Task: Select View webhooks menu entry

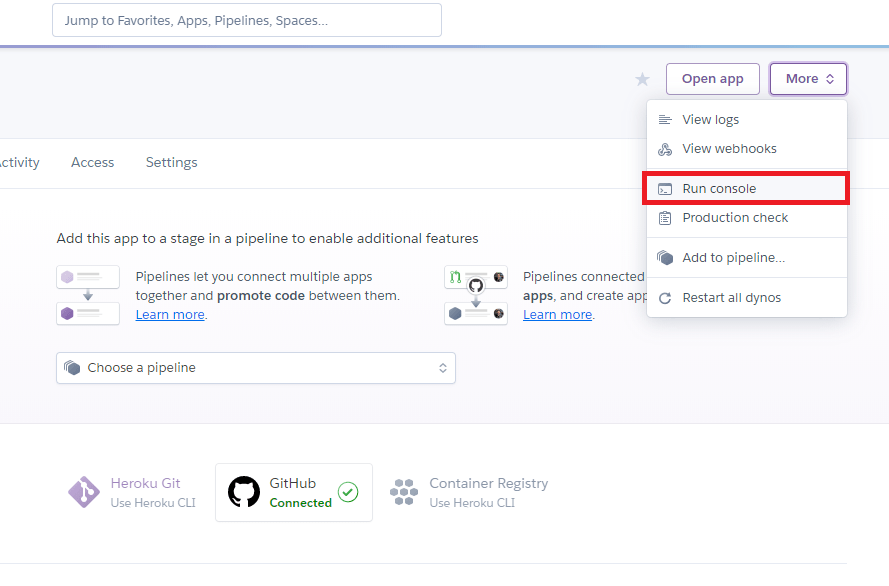Action: [729, 149]
